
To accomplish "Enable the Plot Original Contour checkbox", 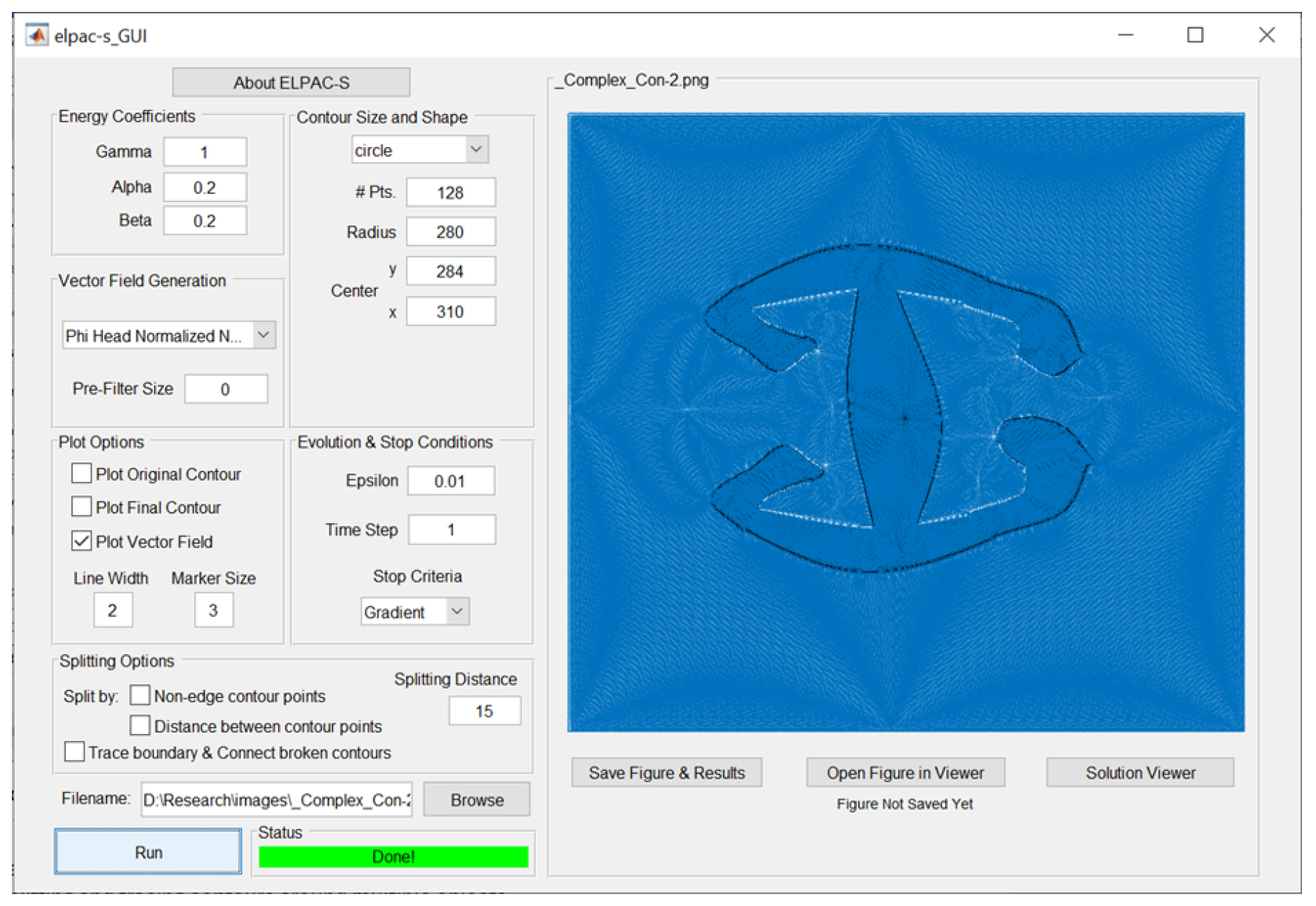I will [x=81, y=474].
